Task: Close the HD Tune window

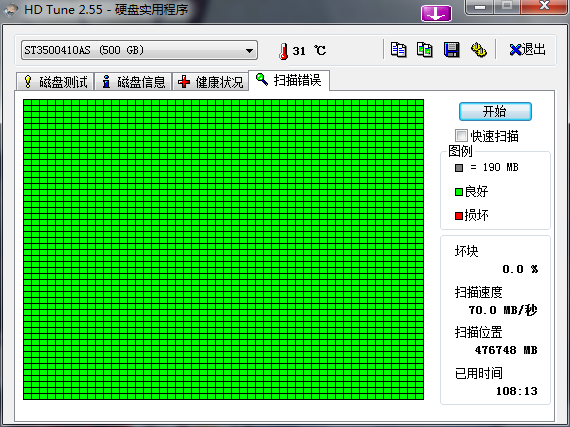Action: tap(544, 6)
